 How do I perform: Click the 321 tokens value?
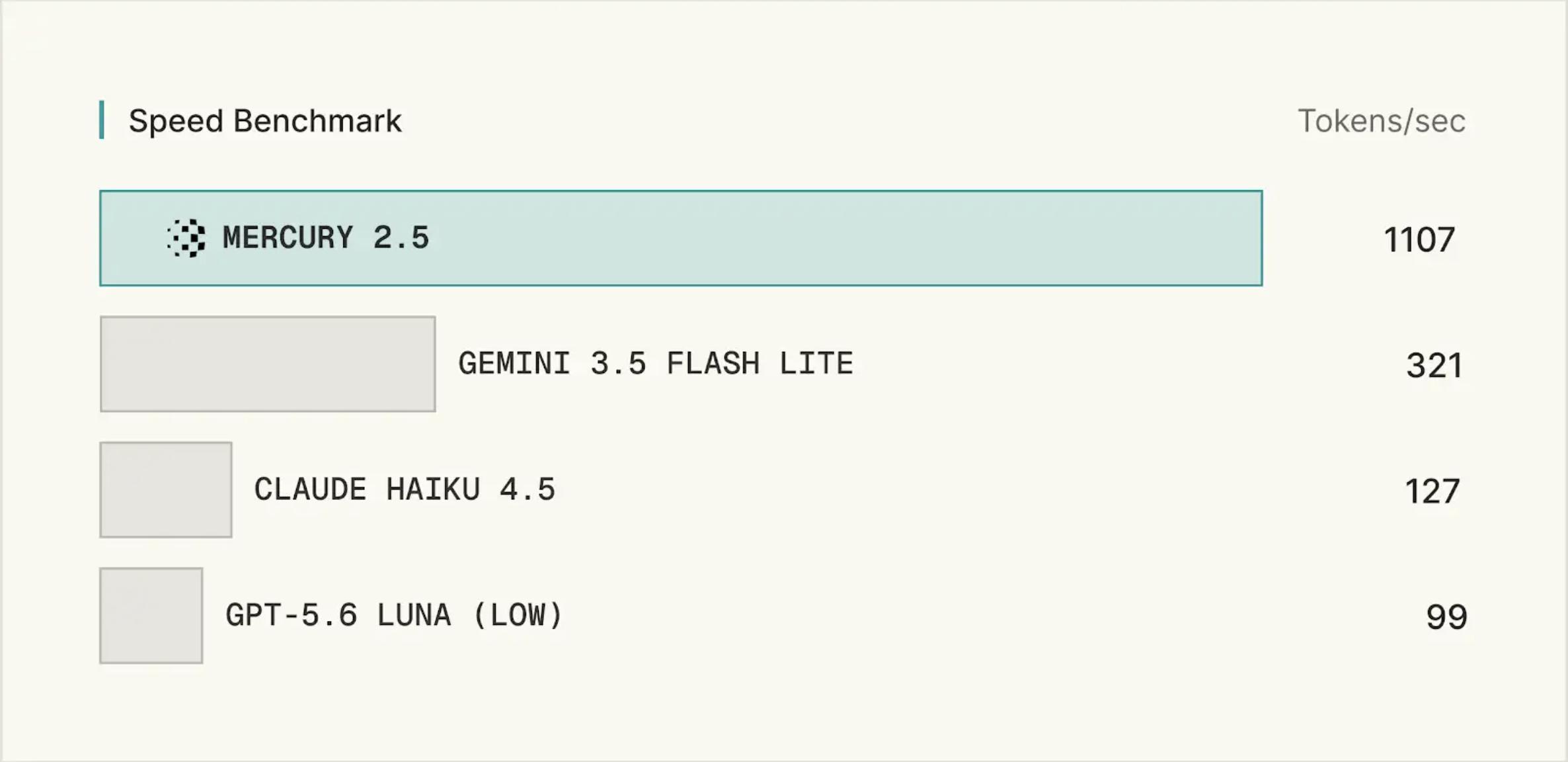point(1434,365)
